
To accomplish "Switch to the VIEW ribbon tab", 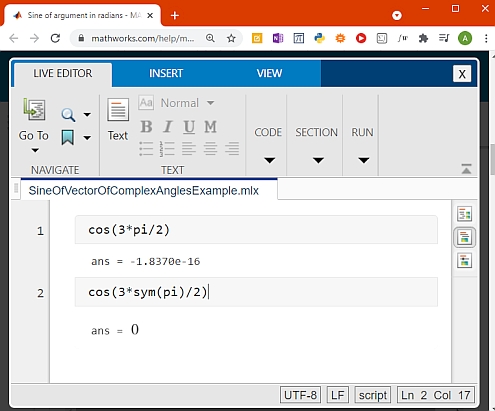I will coord(269,73).
